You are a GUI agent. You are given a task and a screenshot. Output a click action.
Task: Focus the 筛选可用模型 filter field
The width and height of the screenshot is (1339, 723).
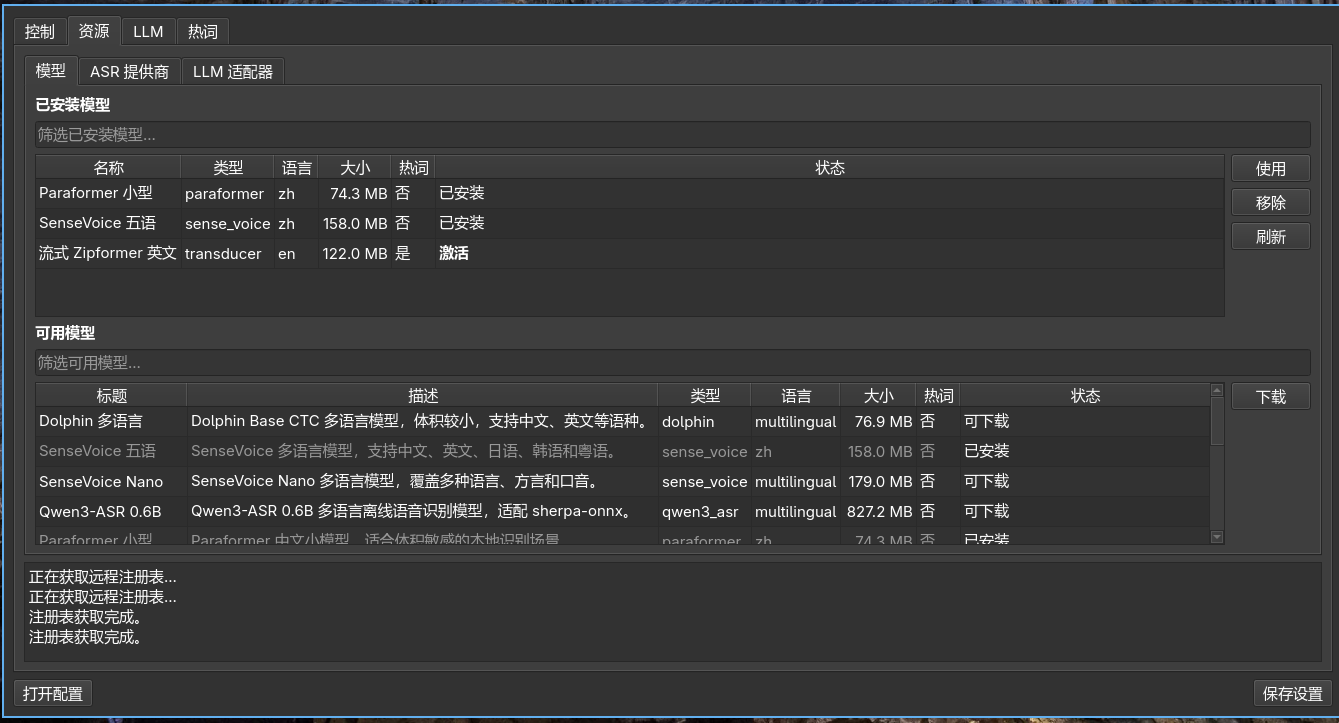click(x=672, y=362)
